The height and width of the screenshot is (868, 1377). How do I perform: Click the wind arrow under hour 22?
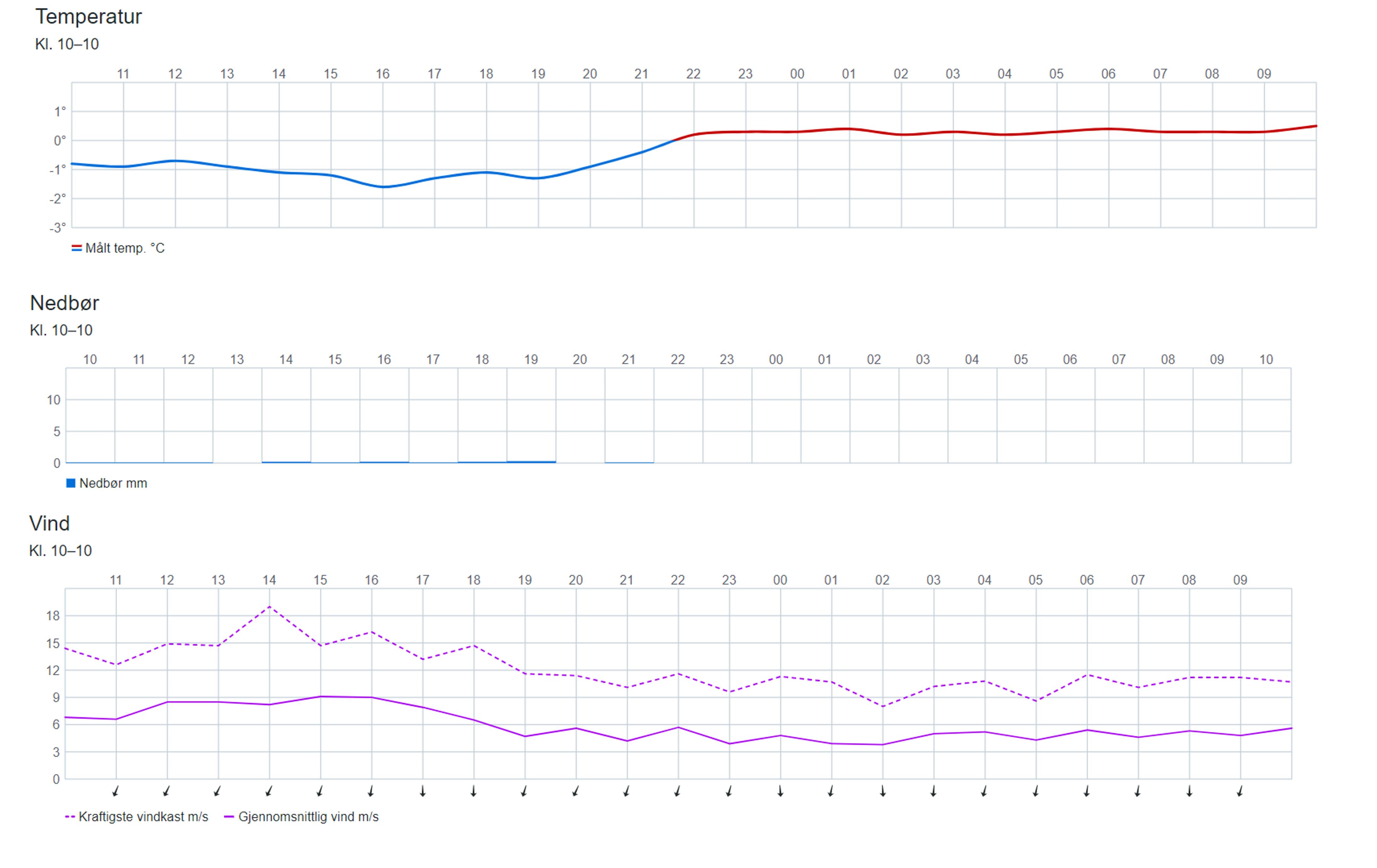[678, 791]
